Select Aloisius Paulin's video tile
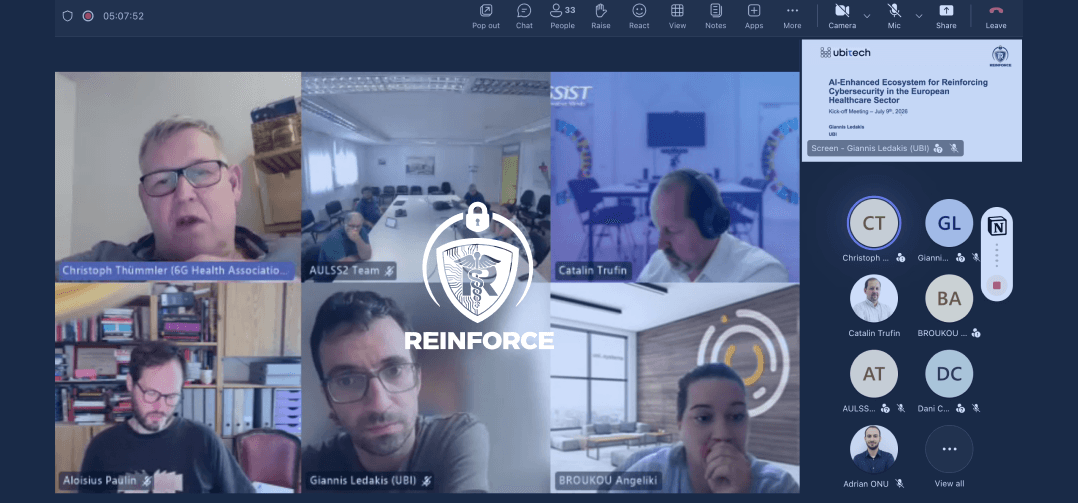Screen dimensions: 1078x503 (178, 388)
